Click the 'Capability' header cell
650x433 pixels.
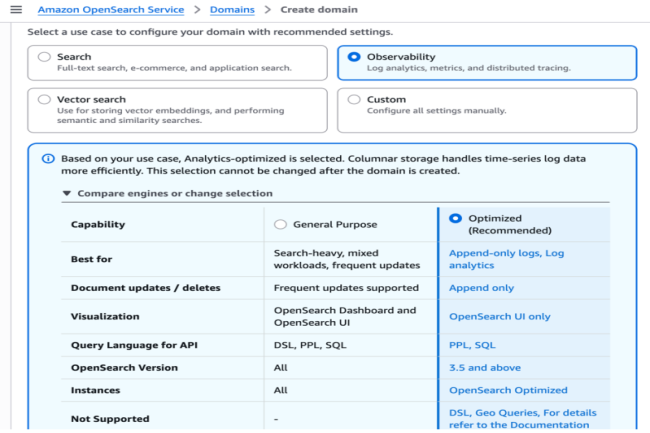98,225
